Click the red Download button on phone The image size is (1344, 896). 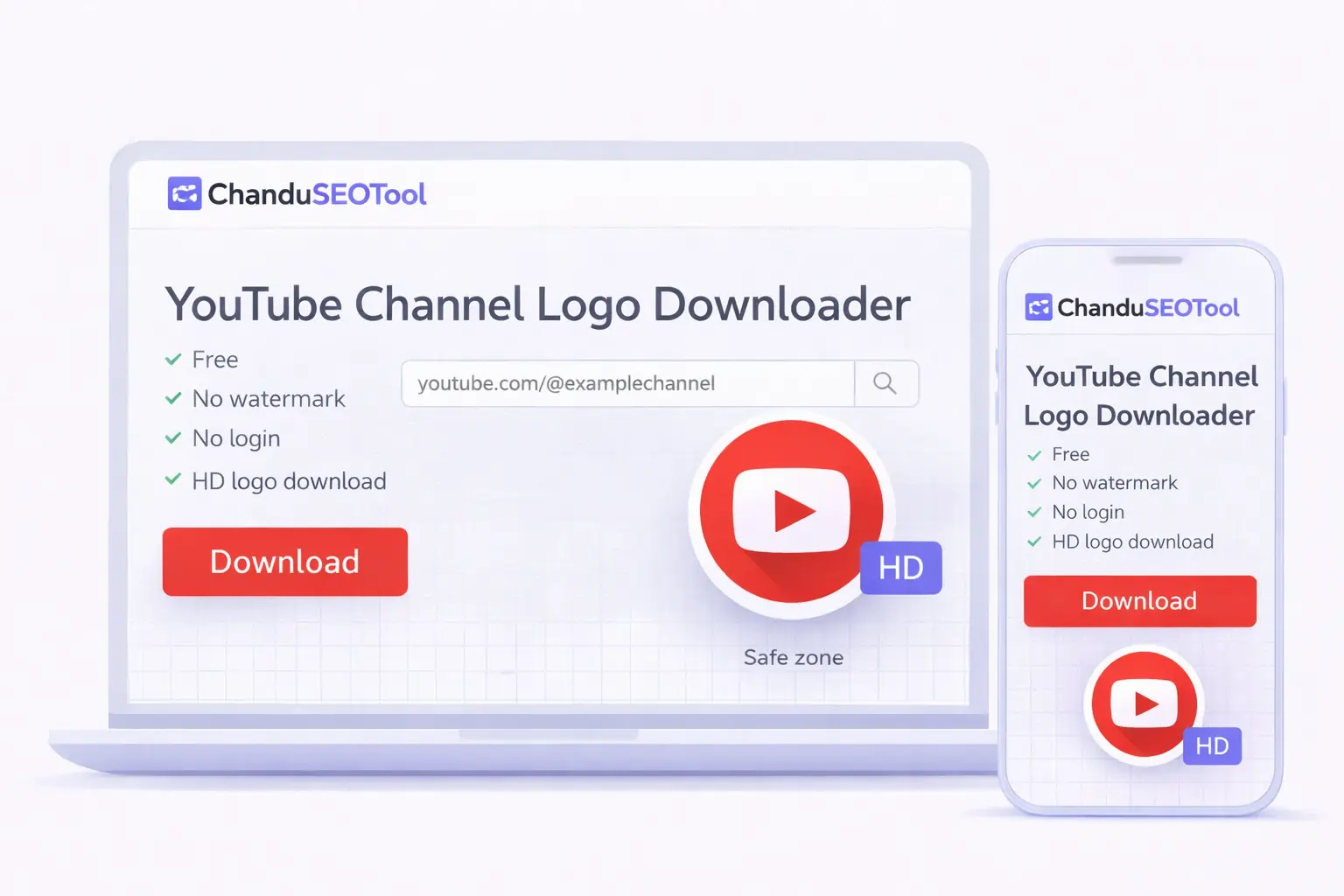(x=1140, y=601)
